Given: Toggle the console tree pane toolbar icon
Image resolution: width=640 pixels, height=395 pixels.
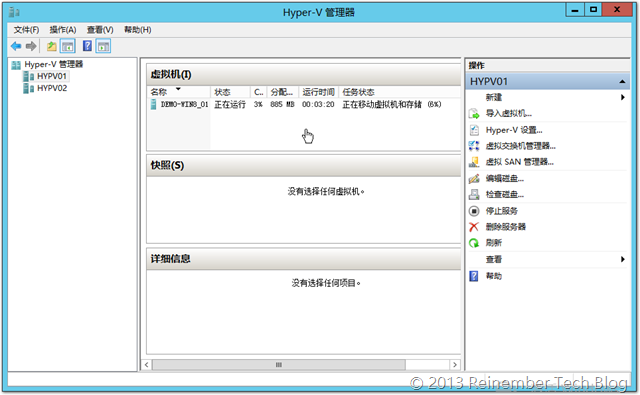Looking at the screenshot, I should coord(67,46).
